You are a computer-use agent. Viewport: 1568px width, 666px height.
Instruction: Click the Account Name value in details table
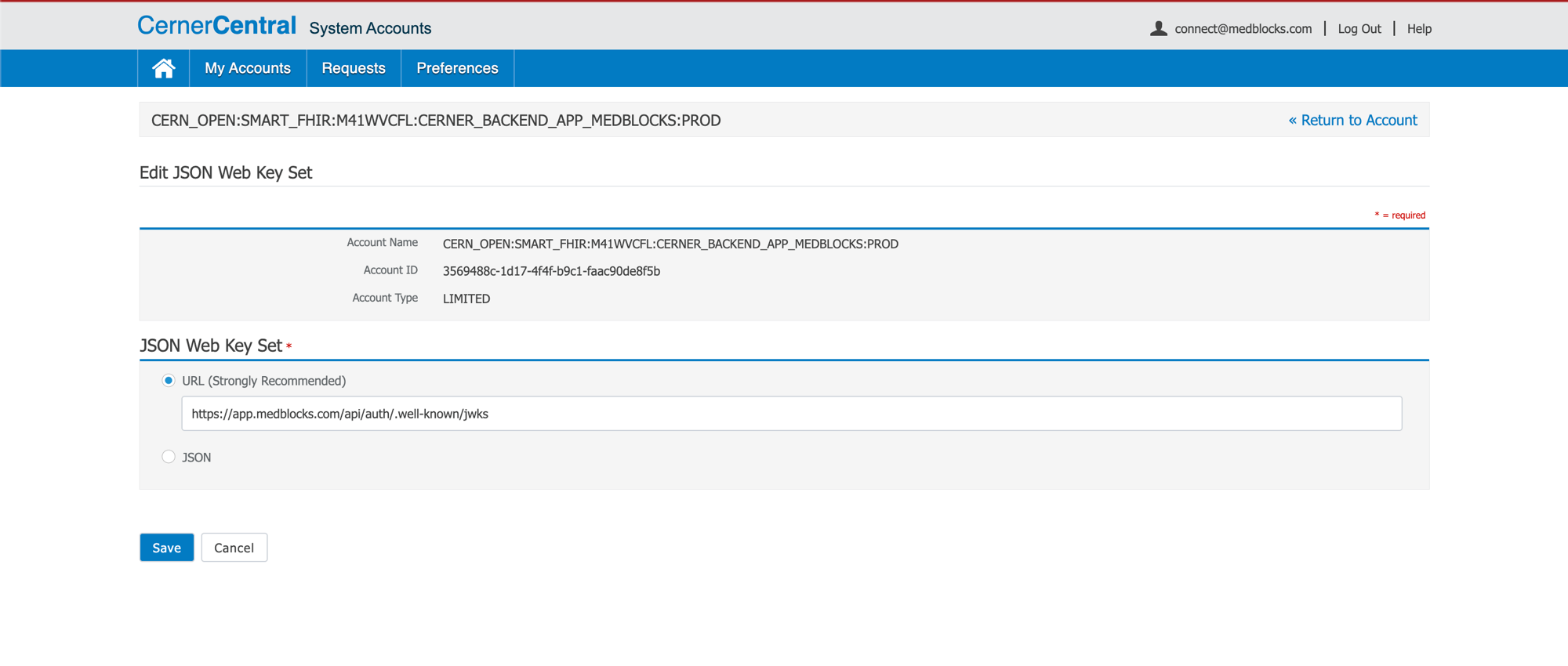tap(670, 244)
